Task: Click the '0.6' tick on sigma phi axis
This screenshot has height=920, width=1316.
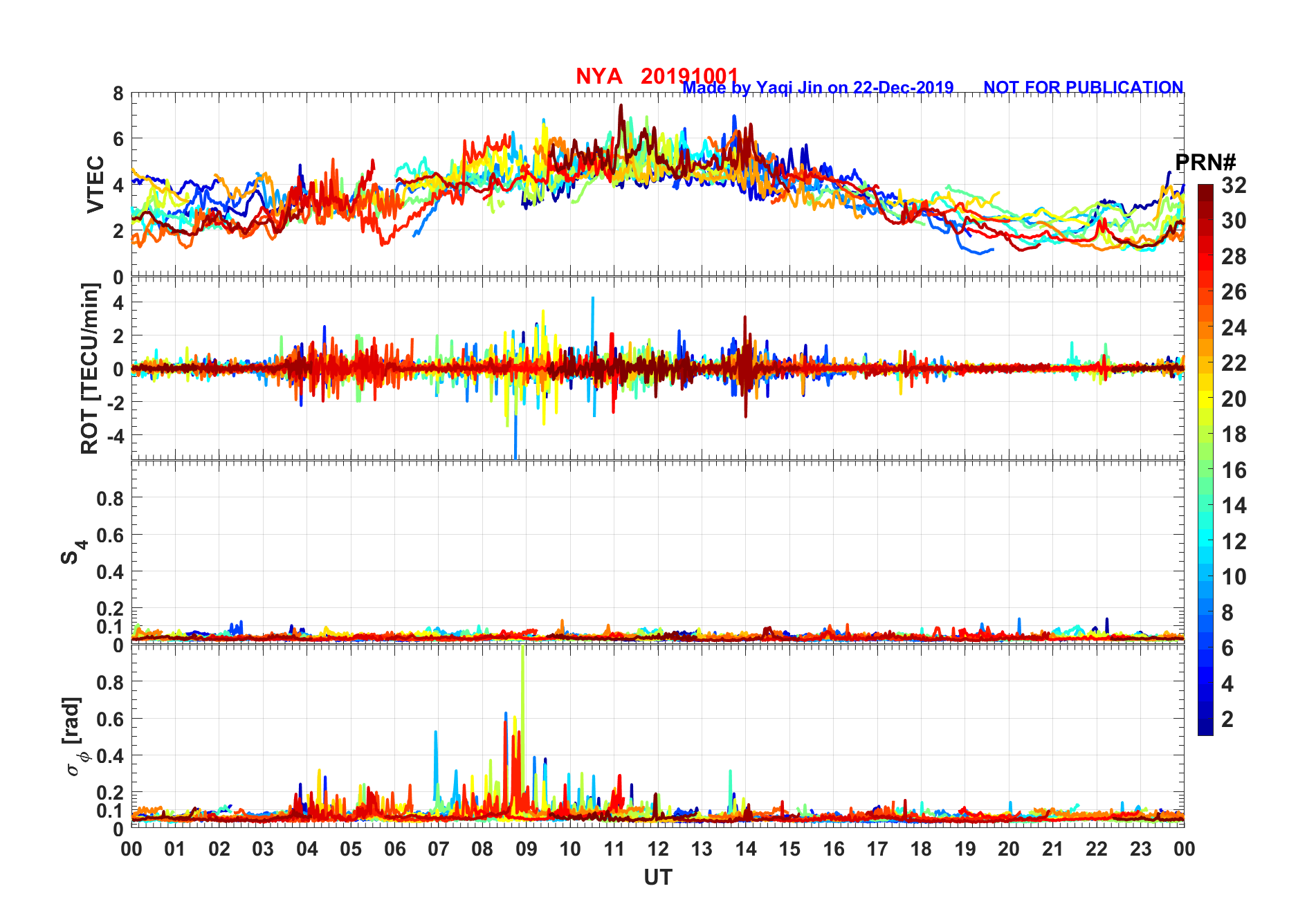Action: (111, 719)
